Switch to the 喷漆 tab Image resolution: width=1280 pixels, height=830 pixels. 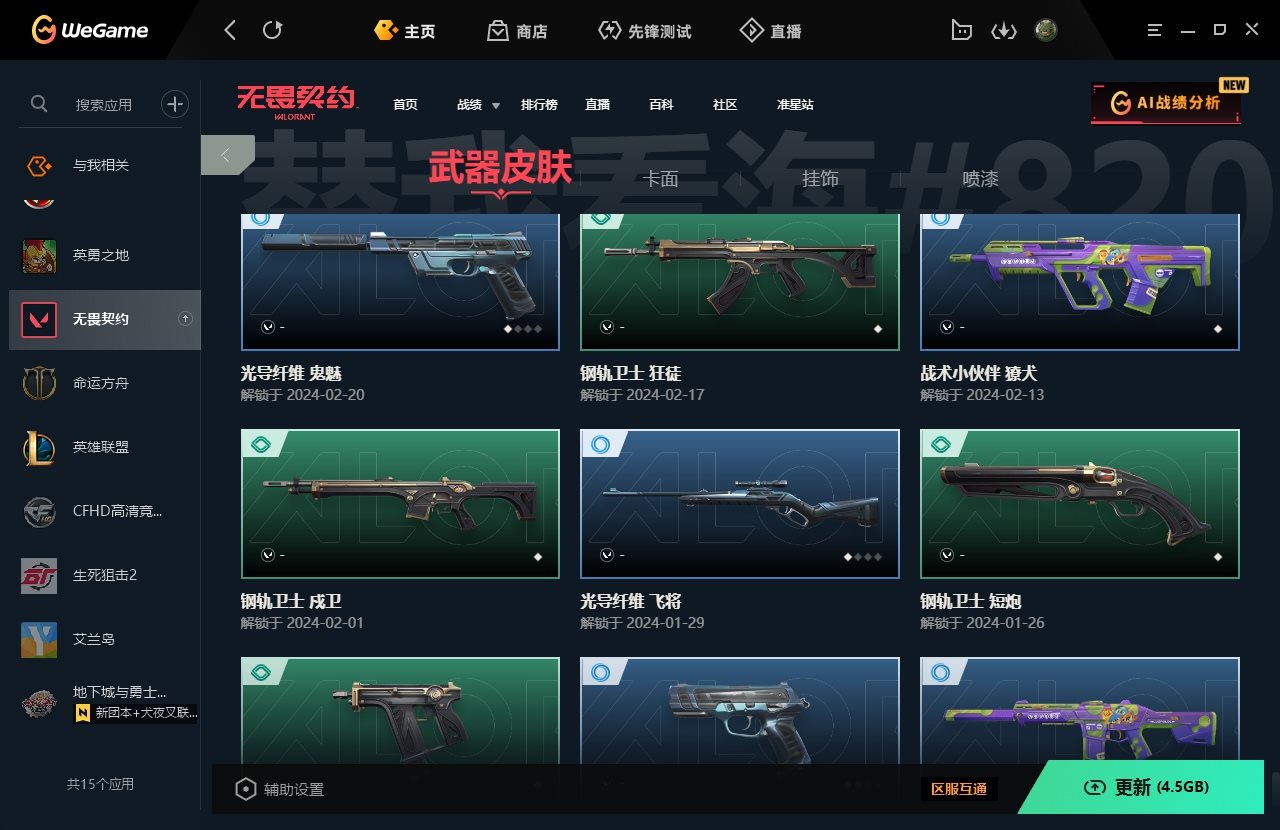(x=980, y=179)
